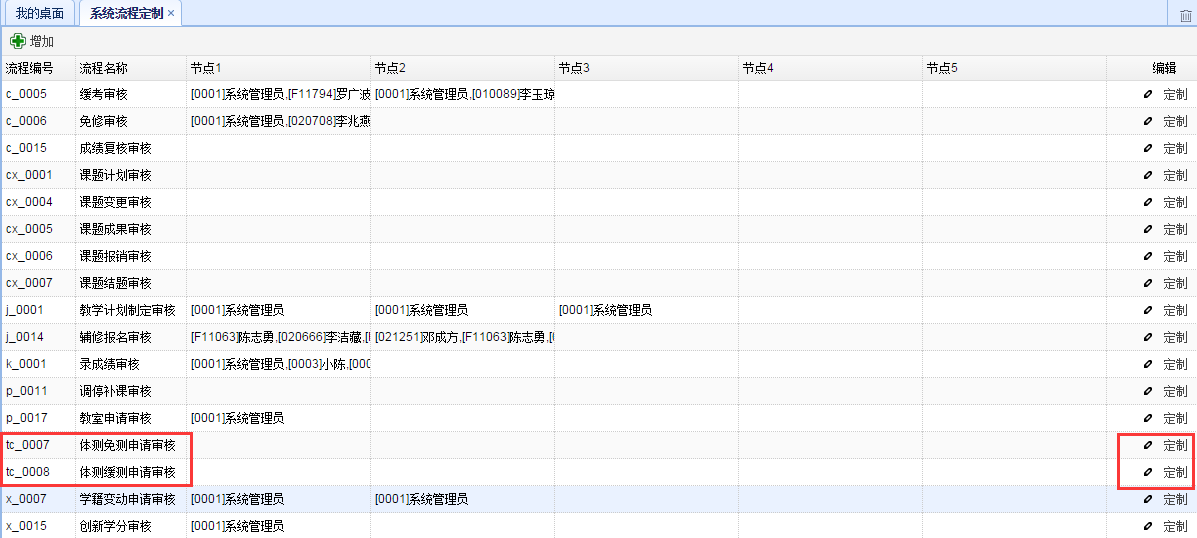Click the edit pencil for 课题计划审核
1197x538 pixels.
point(1148,176)
